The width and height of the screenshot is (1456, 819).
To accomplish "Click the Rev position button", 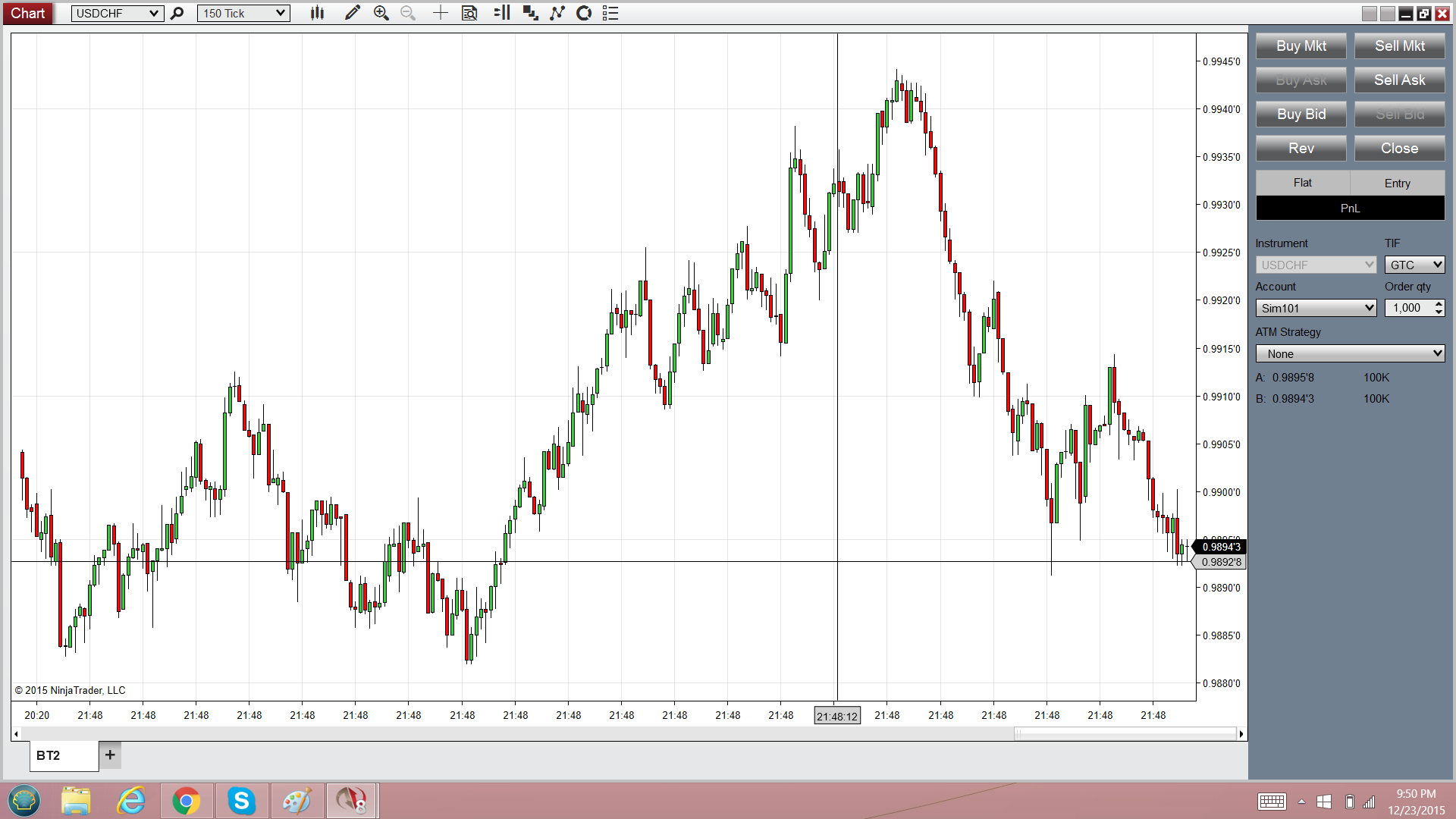I will [1301, 149].
